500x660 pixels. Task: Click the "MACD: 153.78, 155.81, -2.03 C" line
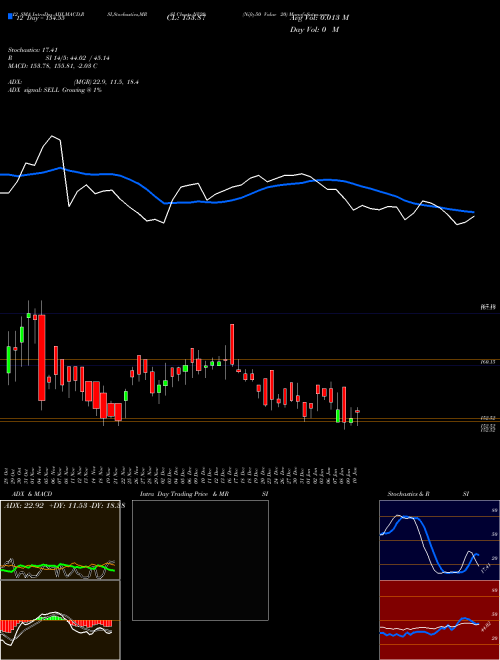(53, 66)
